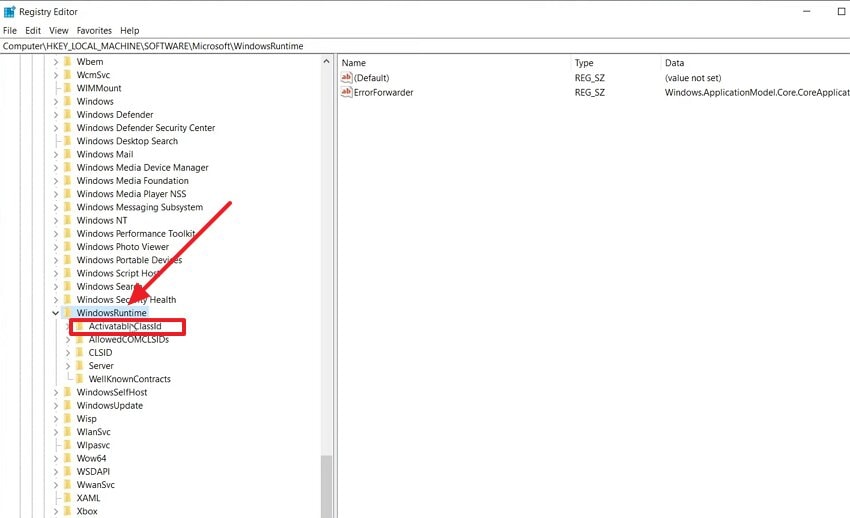This screenshot has width=850, height=518.
Task: Click the Windows NT folder icon
Action: point(68,220)
